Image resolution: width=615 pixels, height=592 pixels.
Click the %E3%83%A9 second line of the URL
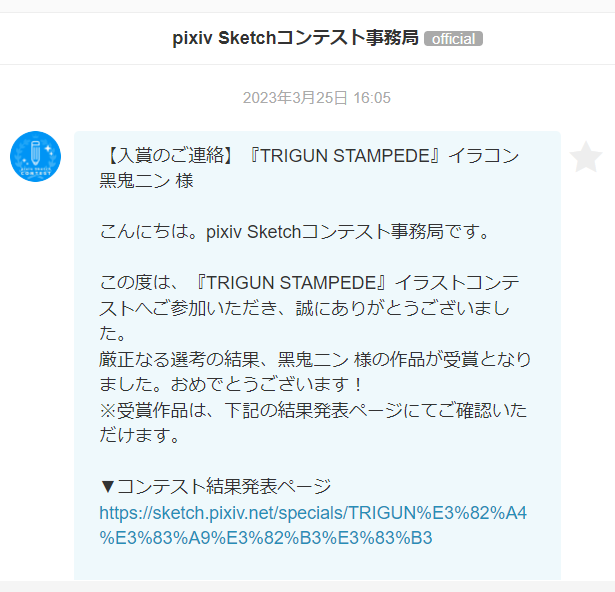click(266, 538)
